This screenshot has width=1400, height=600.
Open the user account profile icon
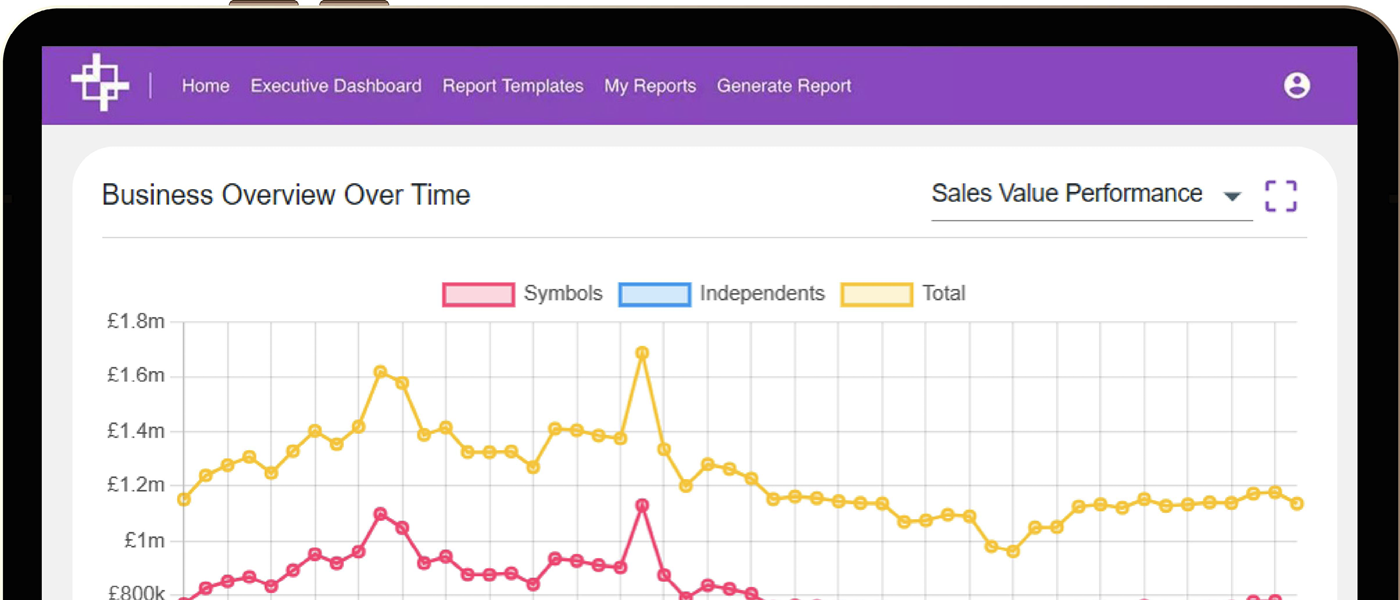1296,86
